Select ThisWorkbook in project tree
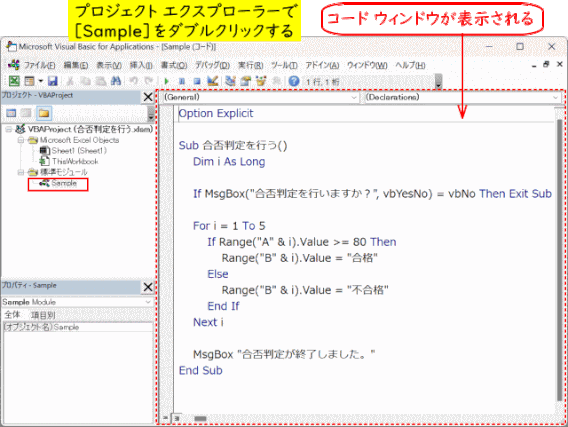 (75, 162)
